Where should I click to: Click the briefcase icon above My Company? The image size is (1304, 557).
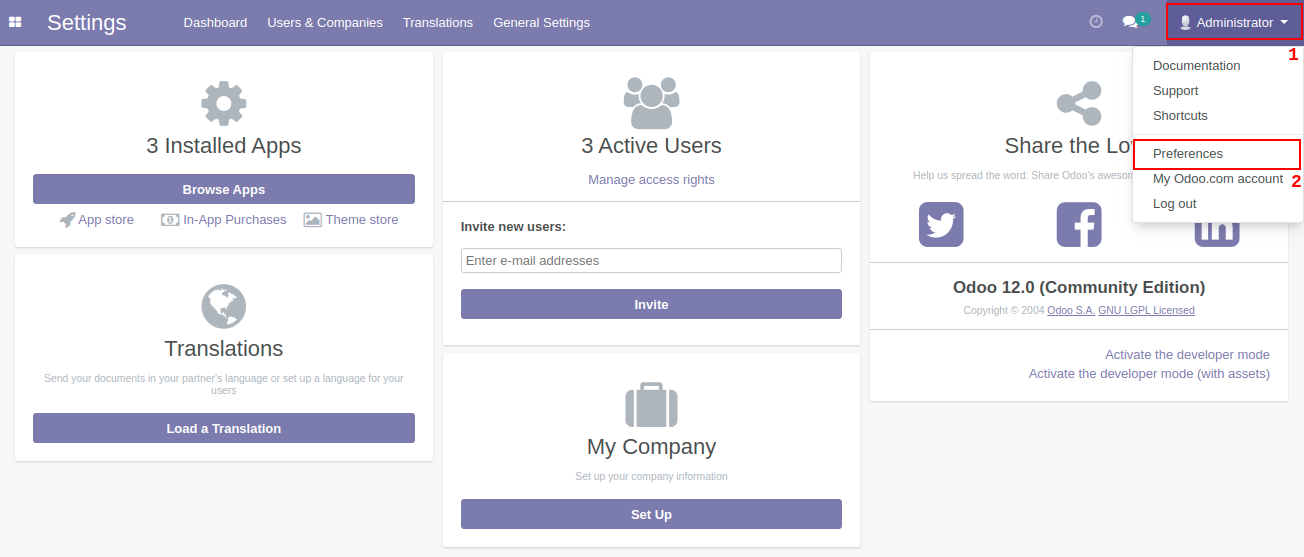click(651, 404)
